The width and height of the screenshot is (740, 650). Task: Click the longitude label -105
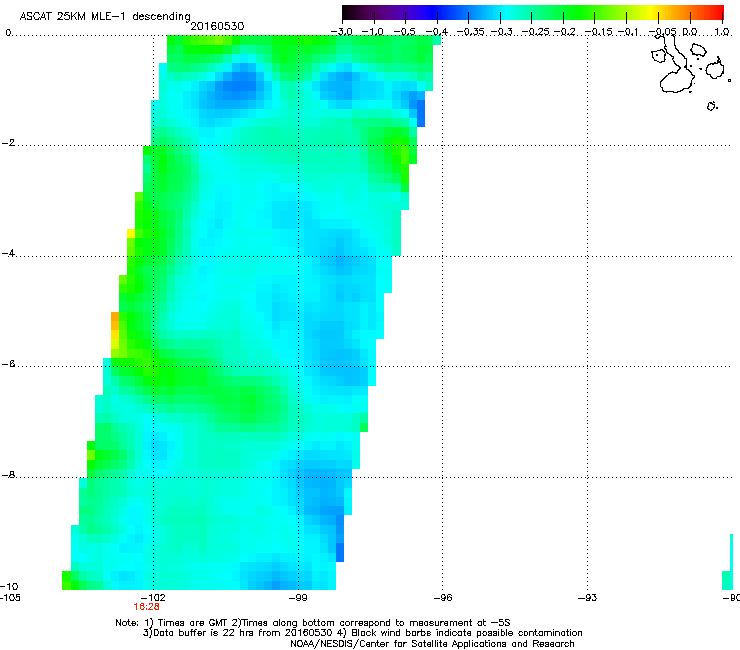pos(10,597)
